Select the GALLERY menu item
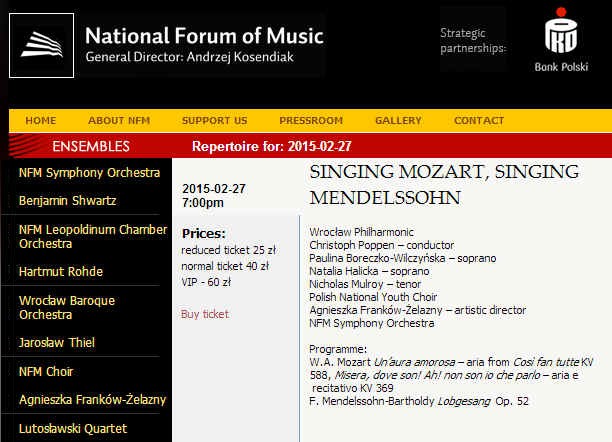 (x=398, y=121)
